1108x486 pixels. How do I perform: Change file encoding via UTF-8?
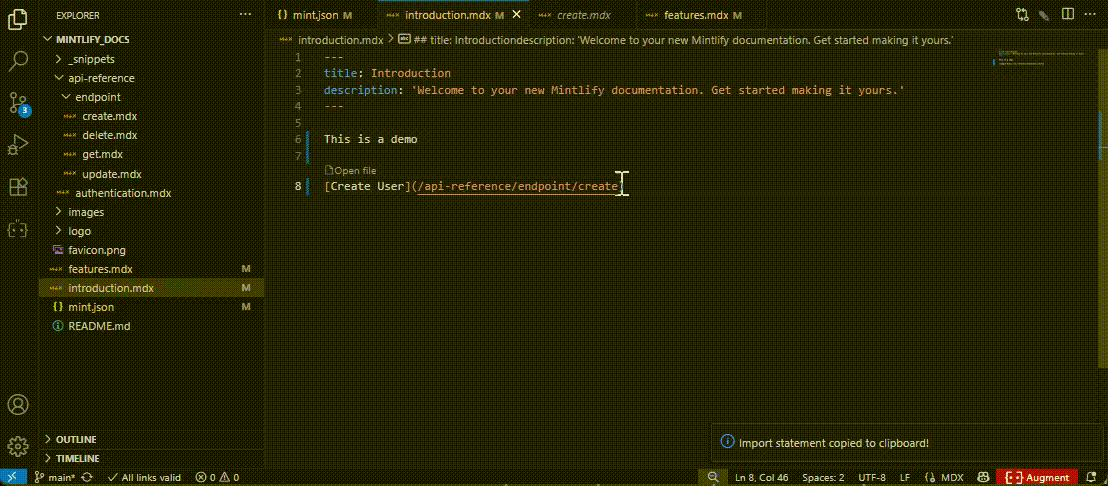(872, 478)
